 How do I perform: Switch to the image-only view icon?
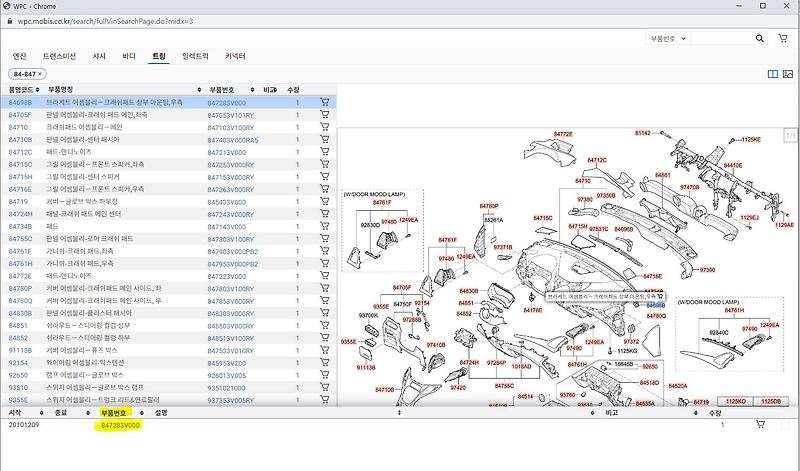788,74
